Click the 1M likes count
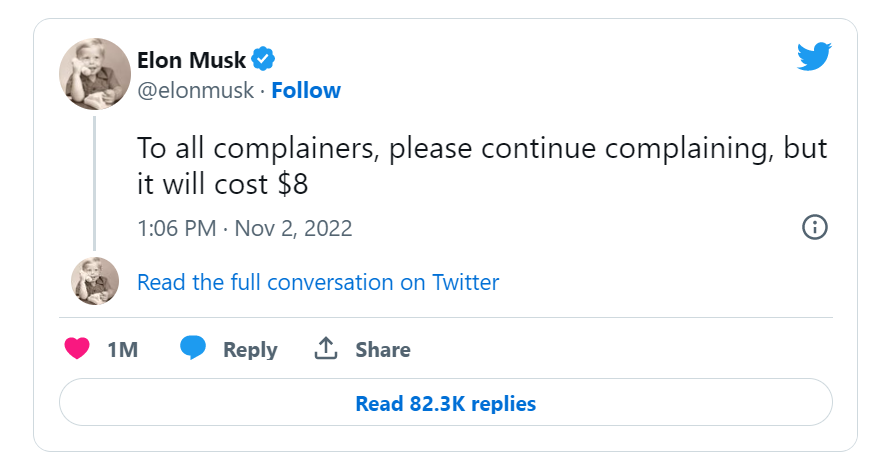870x455 pixels. (x=121, y=349)
